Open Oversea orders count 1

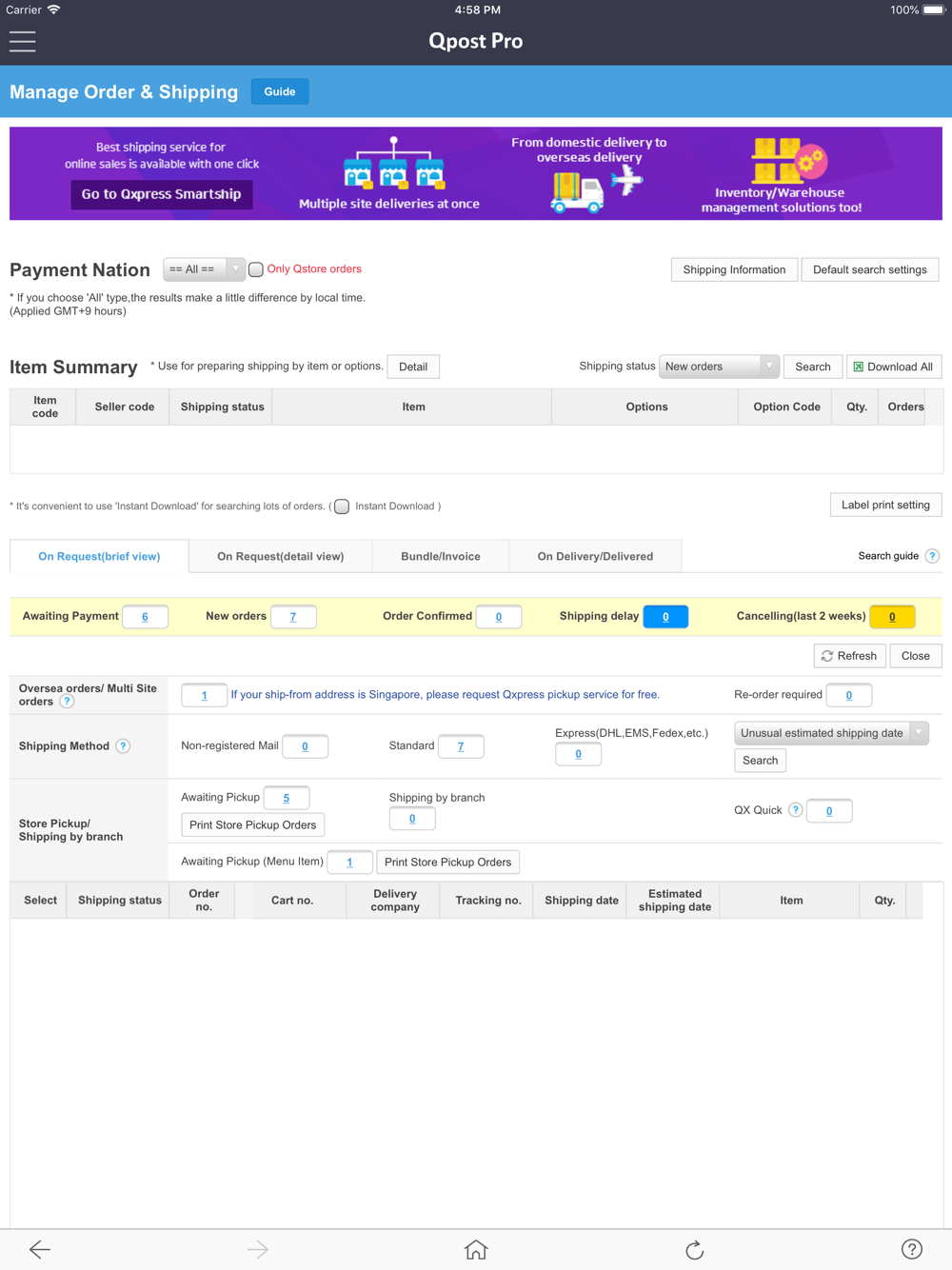204,695
